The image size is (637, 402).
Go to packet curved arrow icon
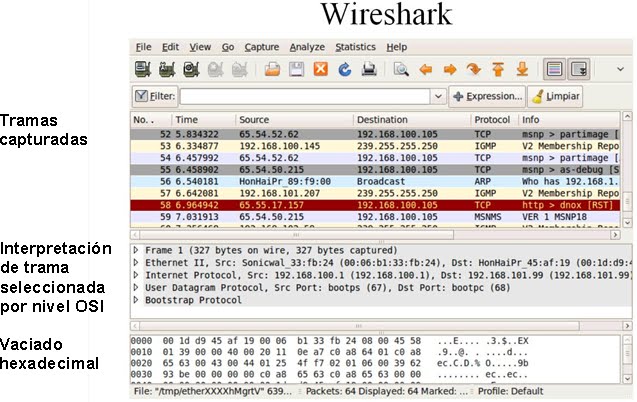pyautogui.click(x=474, y=69)
